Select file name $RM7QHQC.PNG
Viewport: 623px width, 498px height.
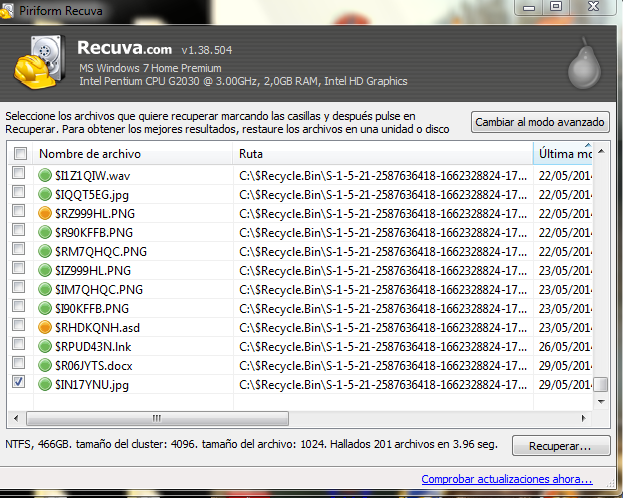(101, 252)
